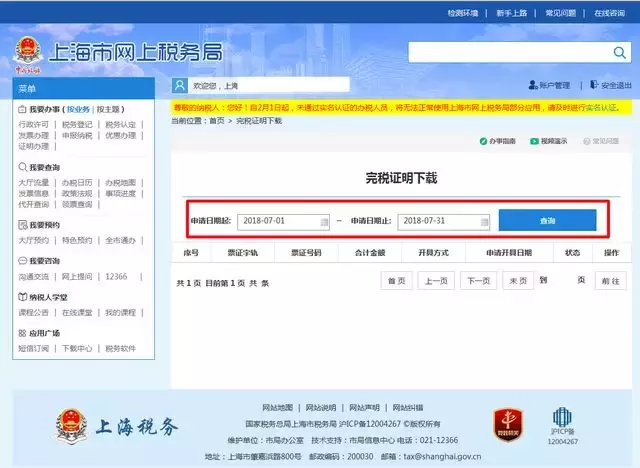Viewport: 640px width, 468px height.
Task: Open 税务登记 in sidebar
Action: pos(77,124)
